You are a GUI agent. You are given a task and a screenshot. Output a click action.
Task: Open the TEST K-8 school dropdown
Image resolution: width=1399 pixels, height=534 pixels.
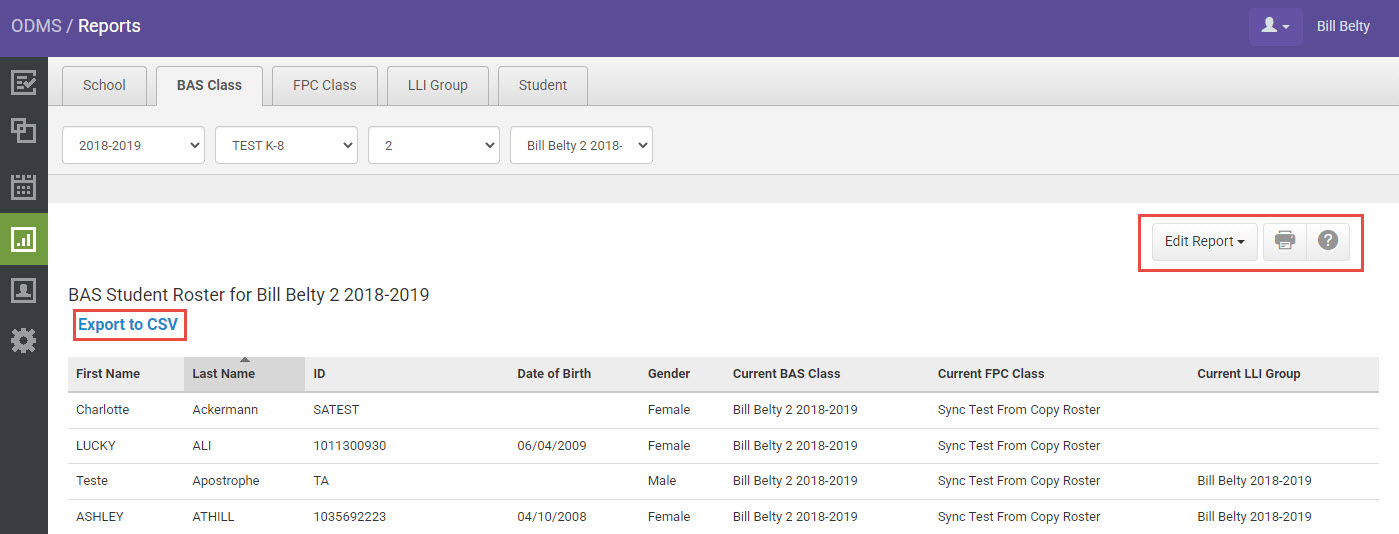pyautogui.click(x=286, y=145)
